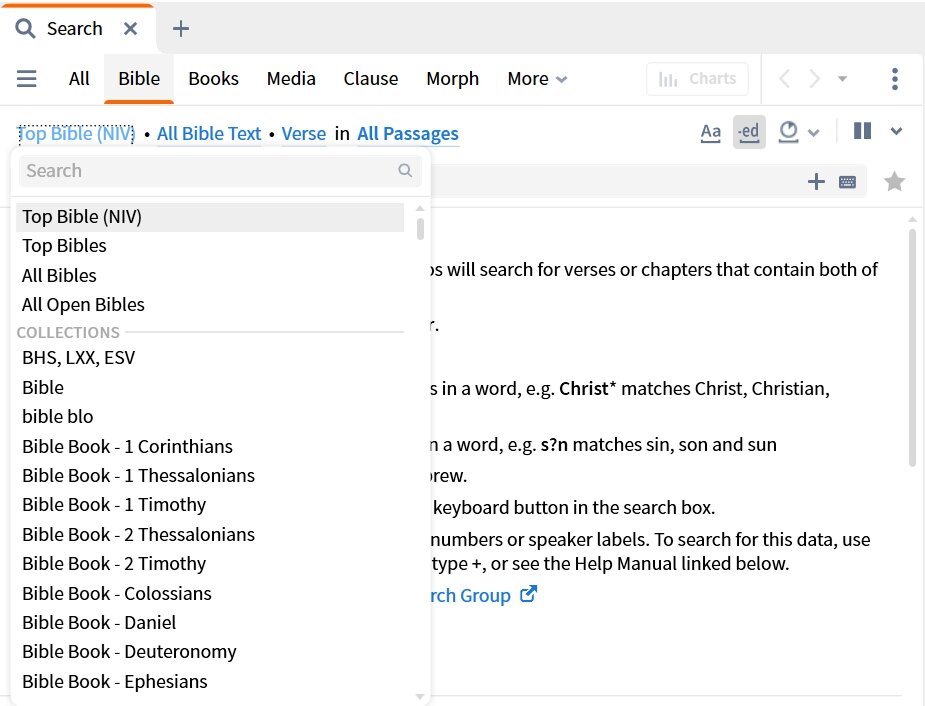This screenshot has width=925, height=706.
Task: Switch to the Books search tab
Action: coord(213,79)
